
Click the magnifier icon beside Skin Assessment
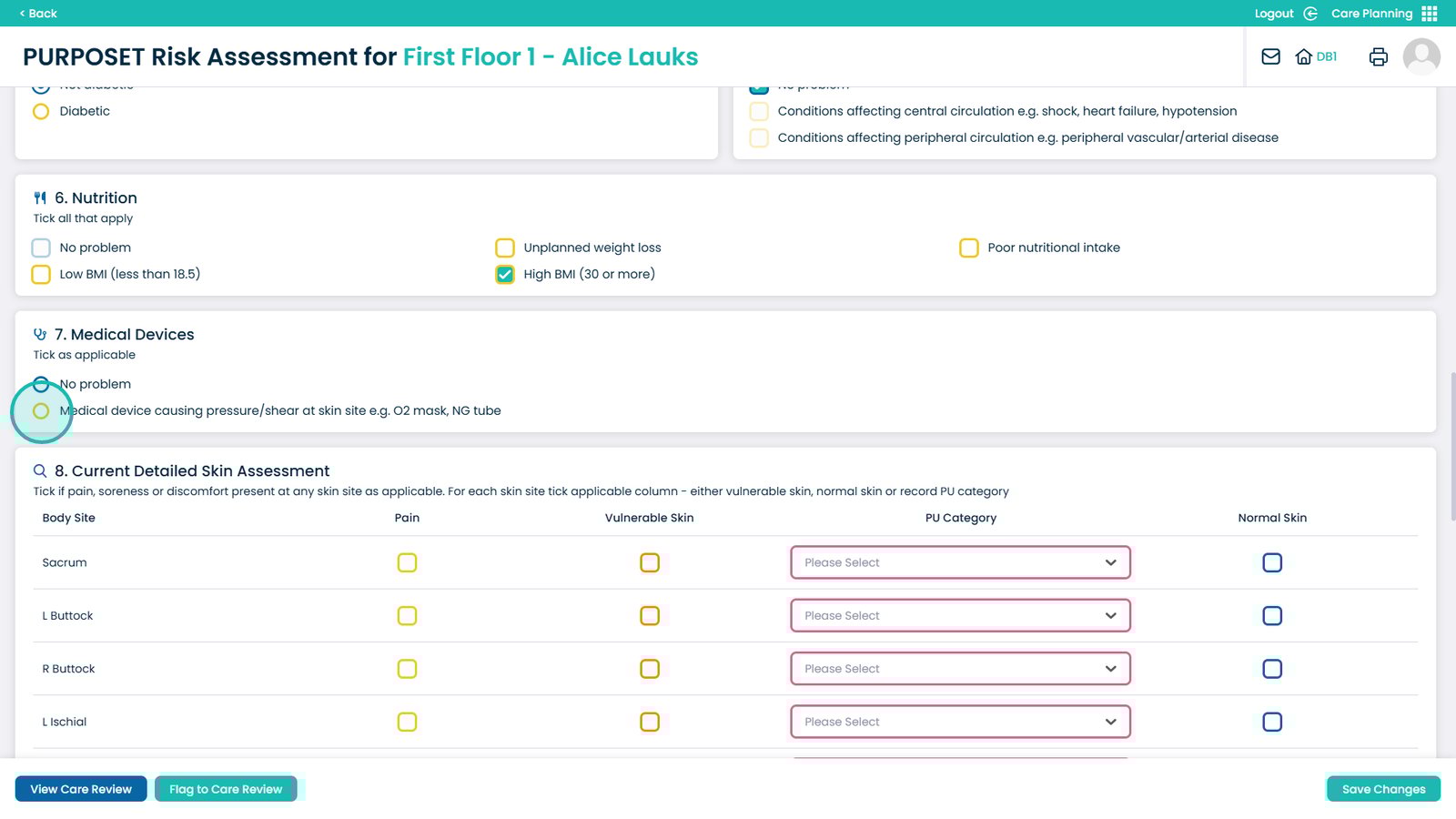coord(40,471)
